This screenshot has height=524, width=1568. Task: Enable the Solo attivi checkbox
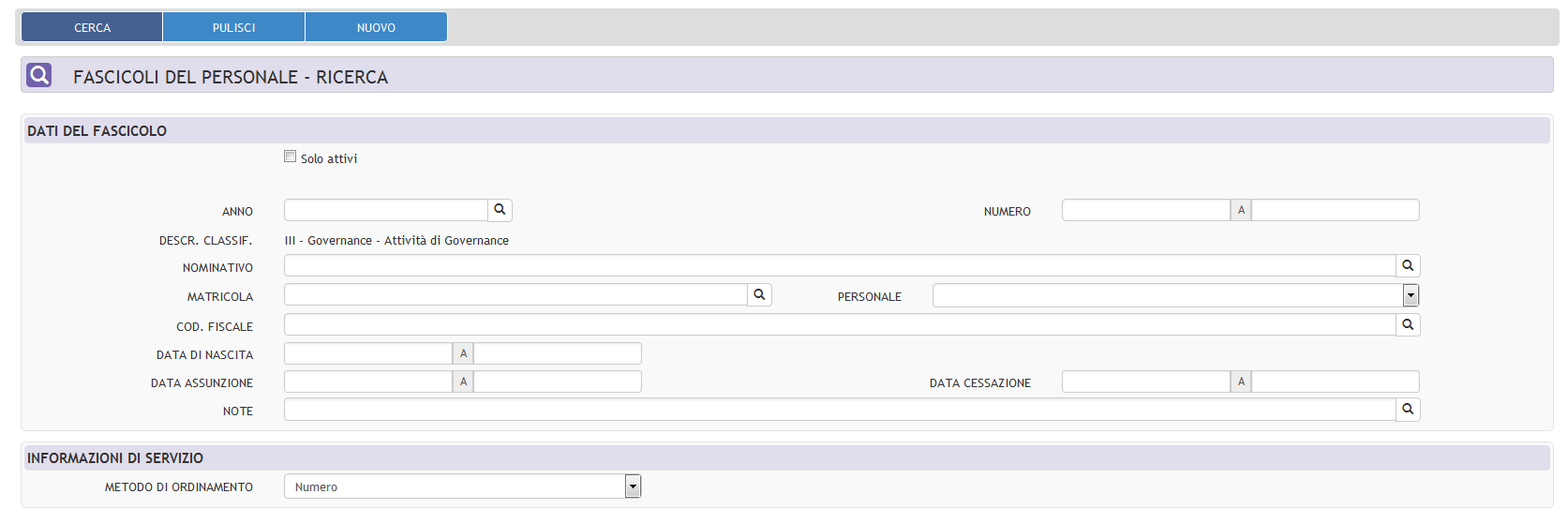(291, 157)
